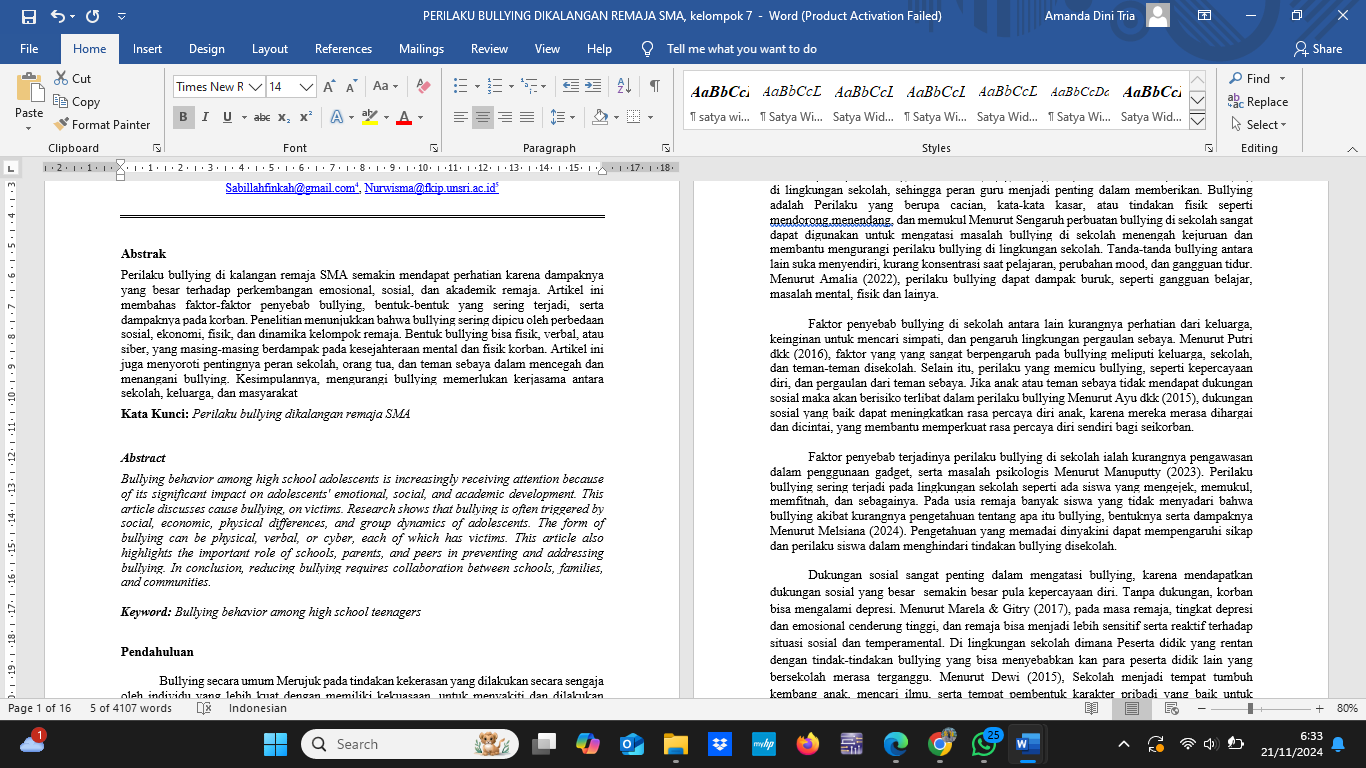Align text to the left
This screenshot has width=1366, height=768.
[x=461, y=117]
